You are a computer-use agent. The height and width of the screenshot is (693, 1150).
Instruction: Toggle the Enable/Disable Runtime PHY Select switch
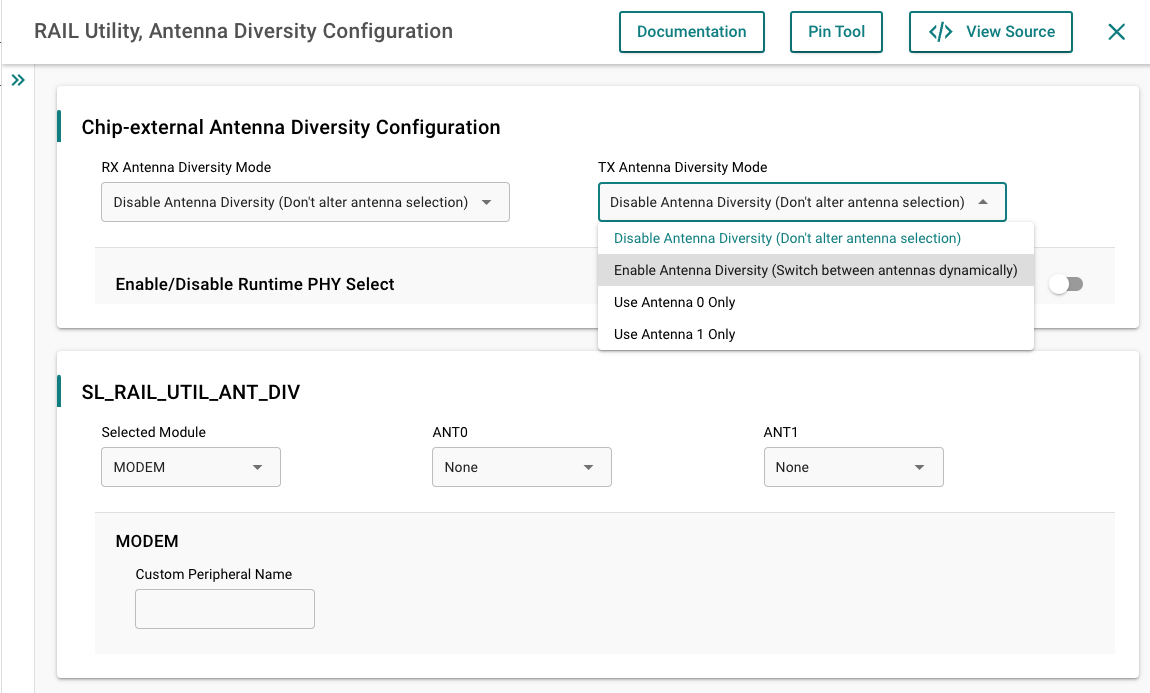1066,285
